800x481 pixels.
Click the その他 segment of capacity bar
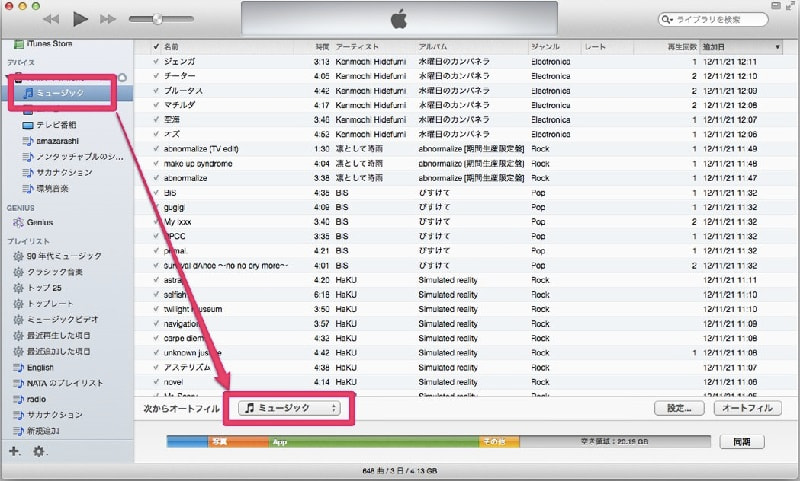coord(499,442)
